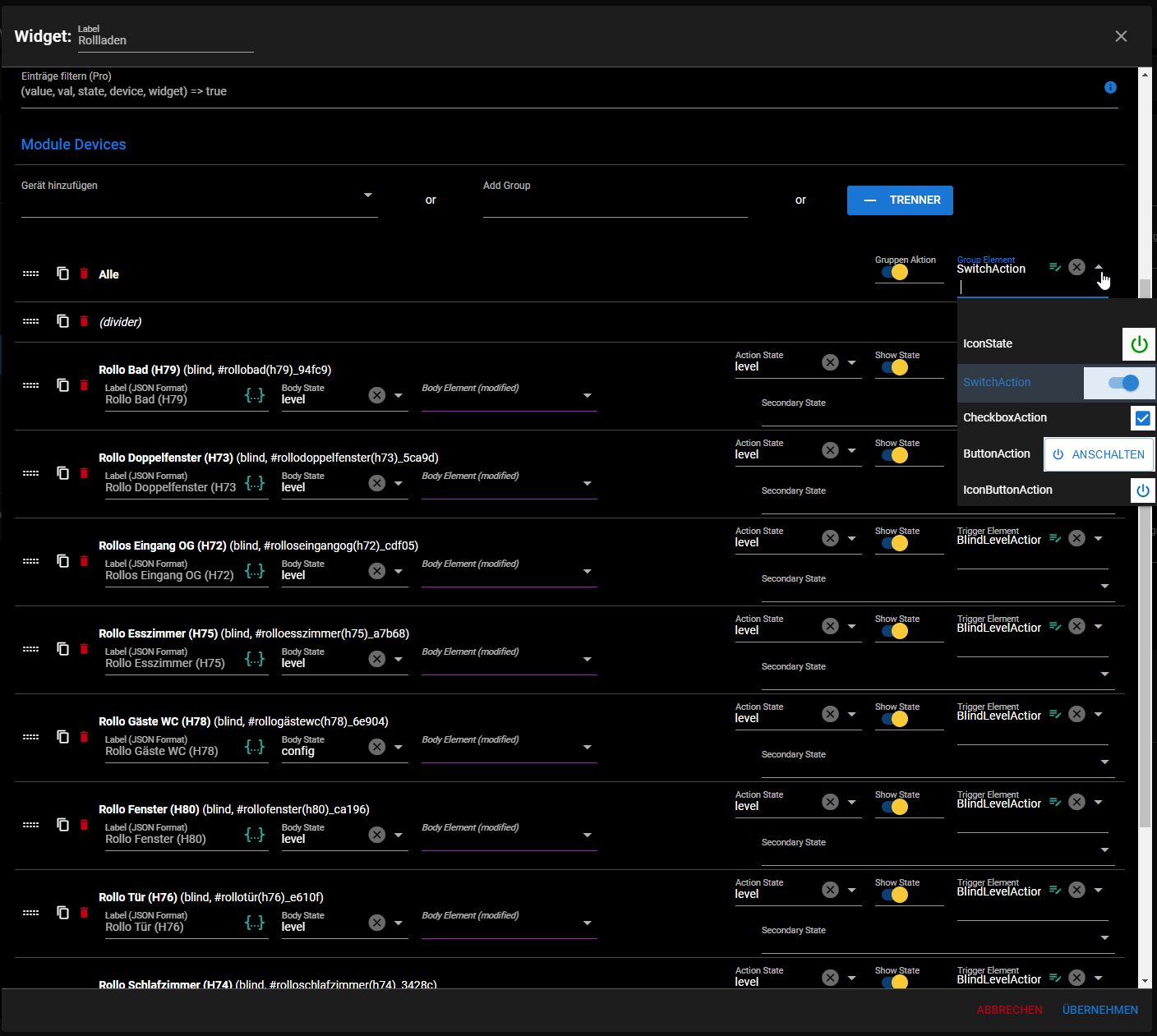Delete the Rollos Eingang OG (H72) device
Image resolution: width=1157 pixels, height=1036 pixels.
coord(84,560)
